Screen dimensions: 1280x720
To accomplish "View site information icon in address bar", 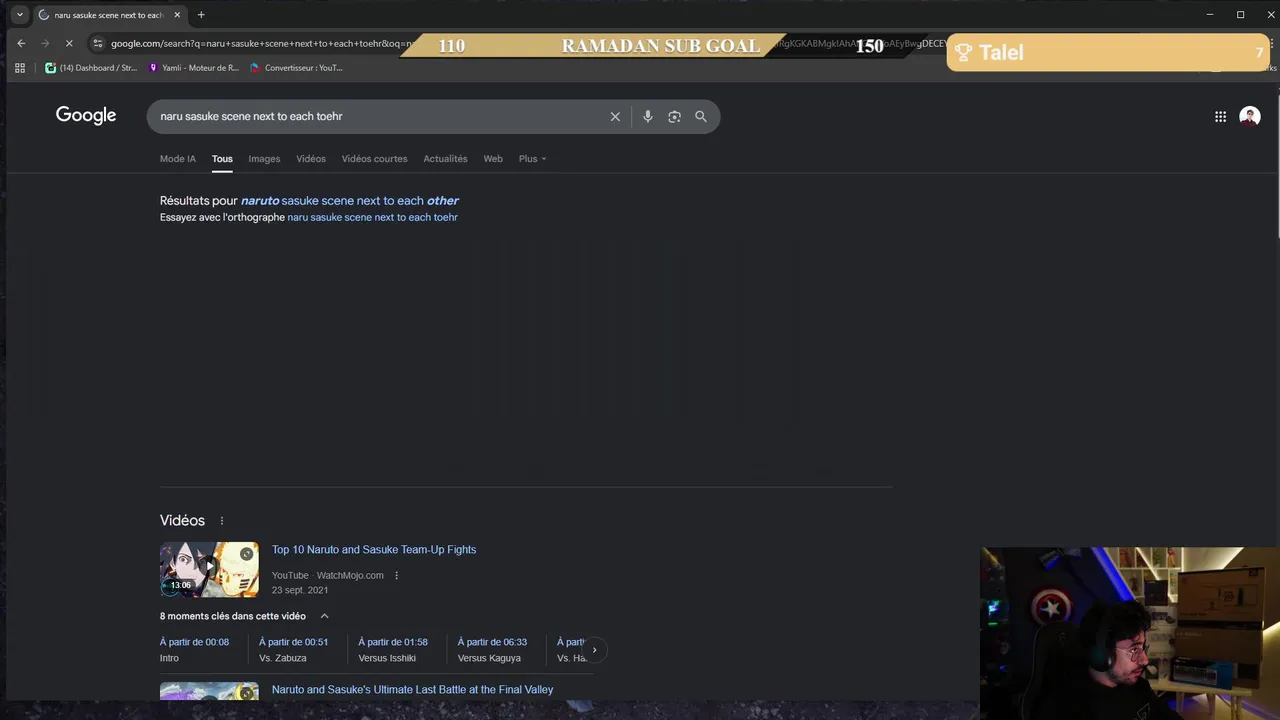I will point(97,43).
